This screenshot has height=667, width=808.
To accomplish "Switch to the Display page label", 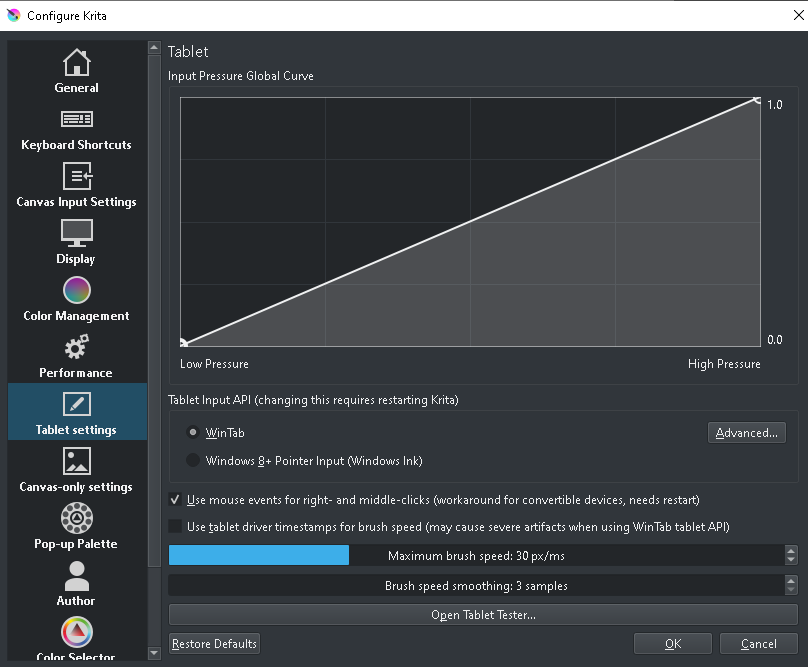I will pyautogui.click(x=76, y=259).
